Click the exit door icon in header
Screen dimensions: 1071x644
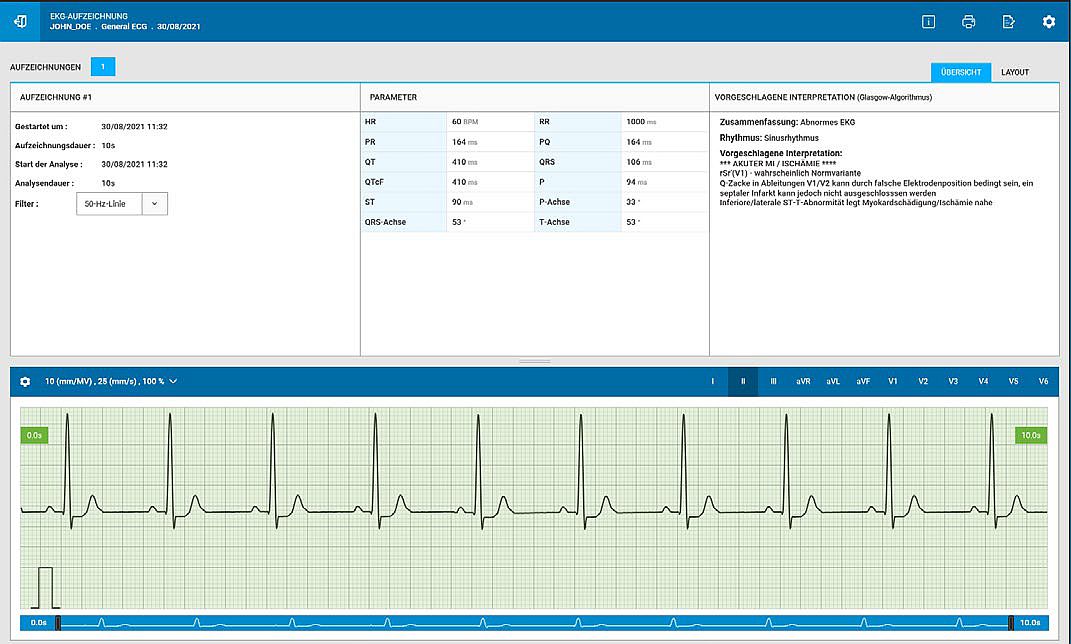(x=20, y=21)
